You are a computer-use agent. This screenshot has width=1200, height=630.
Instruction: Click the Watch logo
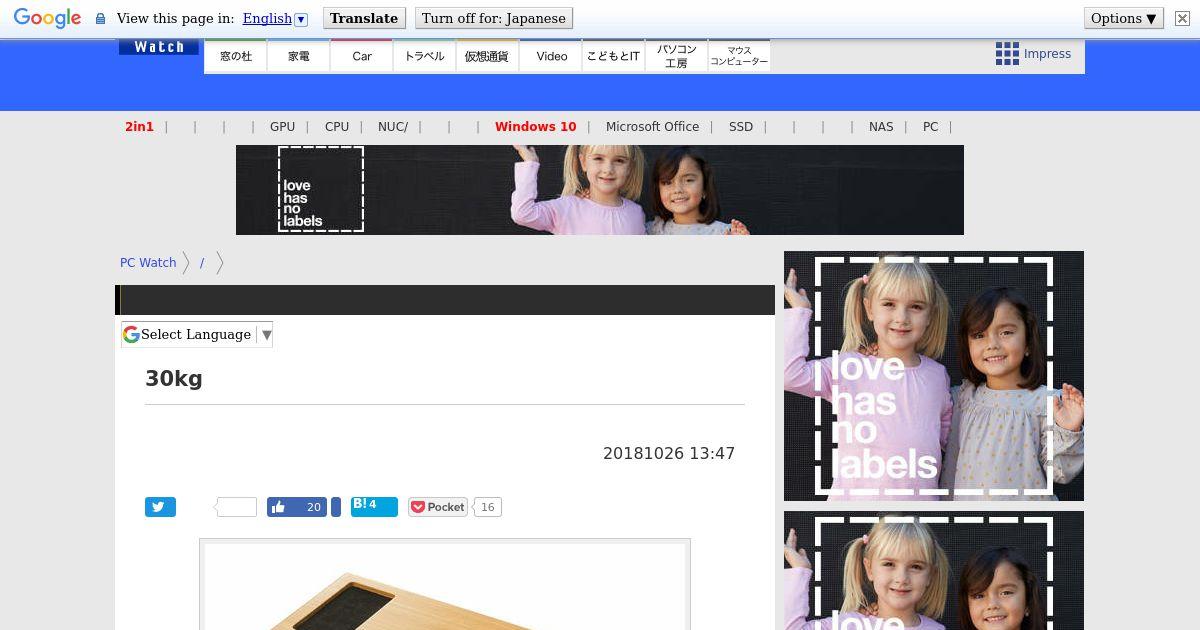click(159, 47)
